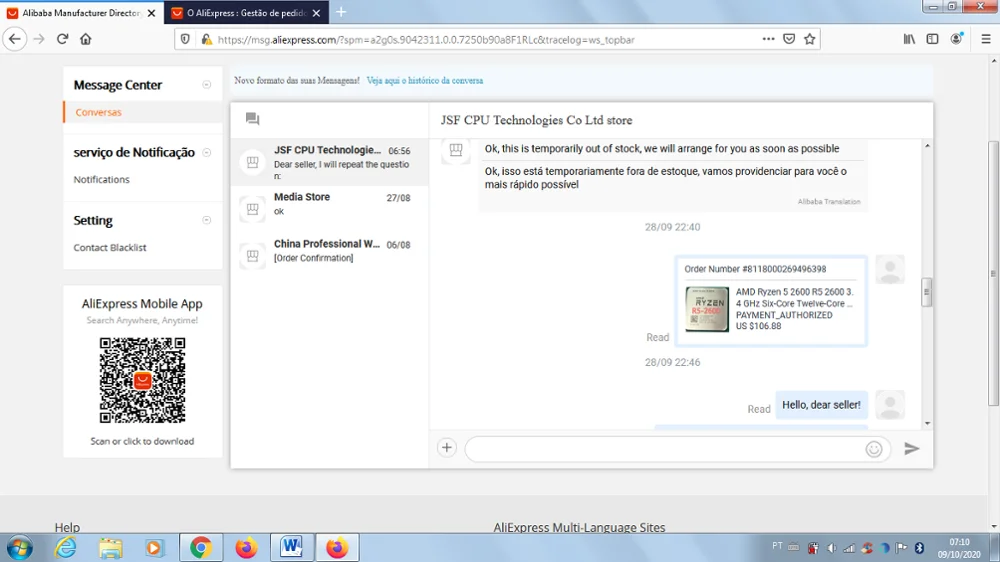Open the browser home page icon

click(x=85, y=39)
